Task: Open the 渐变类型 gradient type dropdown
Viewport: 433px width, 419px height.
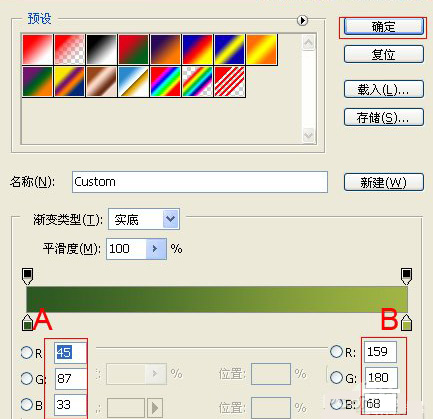Action: 144,219
